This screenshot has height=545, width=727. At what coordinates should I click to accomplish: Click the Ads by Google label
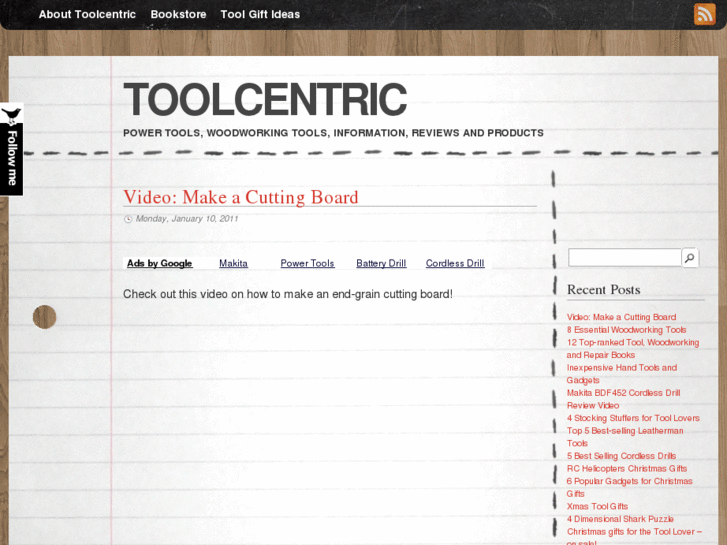159,263
